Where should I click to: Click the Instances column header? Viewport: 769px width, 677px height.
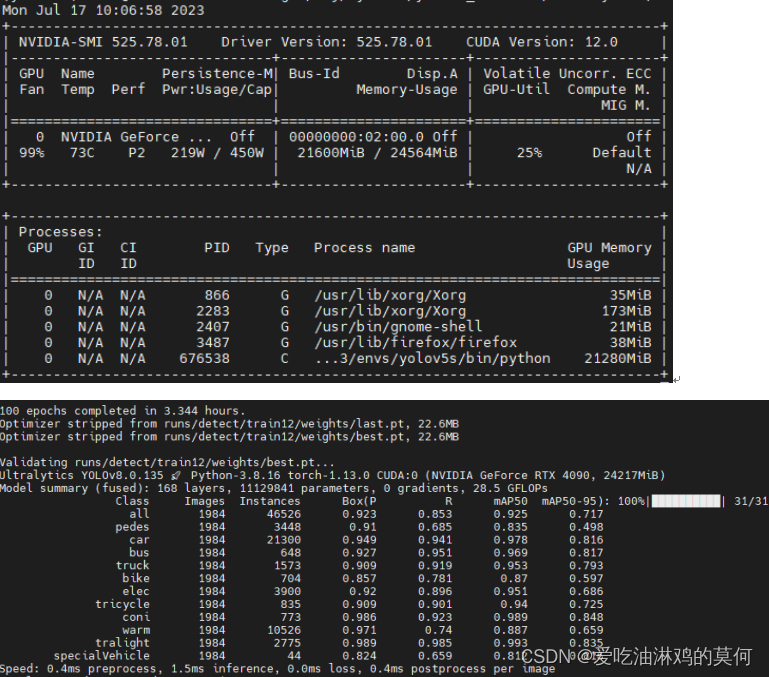pyautogui.click(x=270, y=501)
